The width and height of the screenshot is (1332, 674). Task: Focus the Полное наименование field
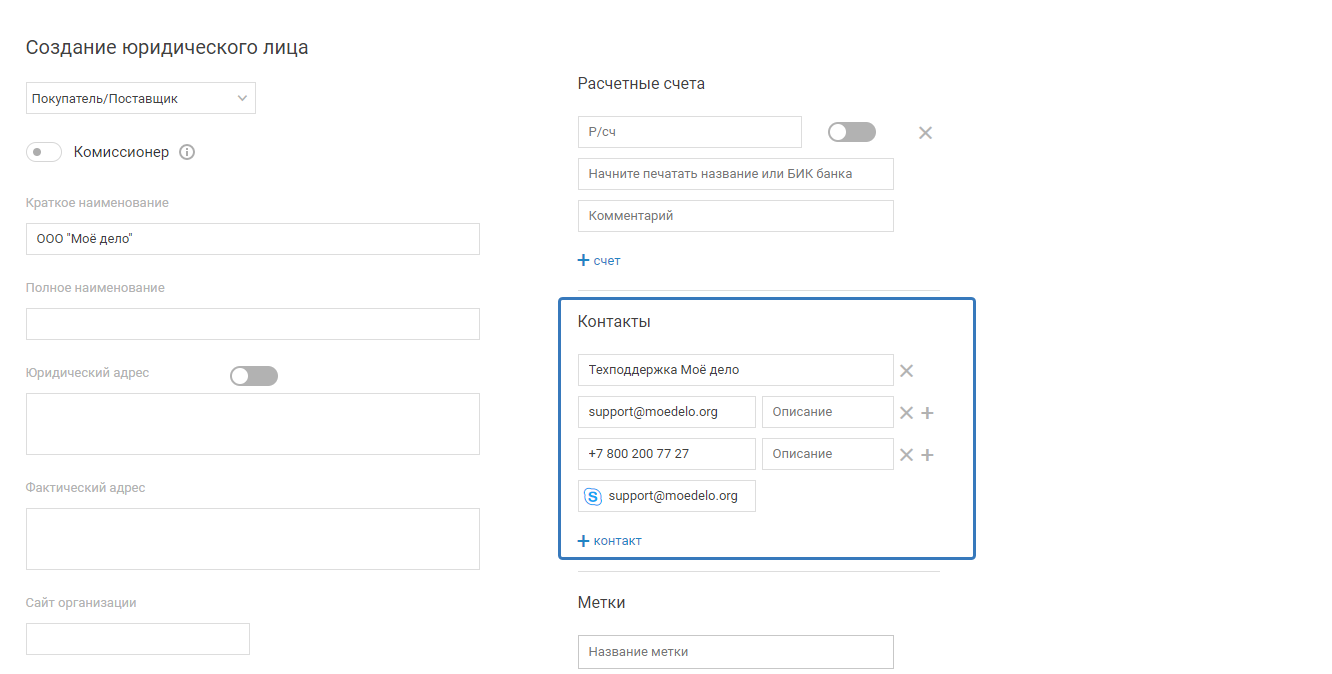252,324
